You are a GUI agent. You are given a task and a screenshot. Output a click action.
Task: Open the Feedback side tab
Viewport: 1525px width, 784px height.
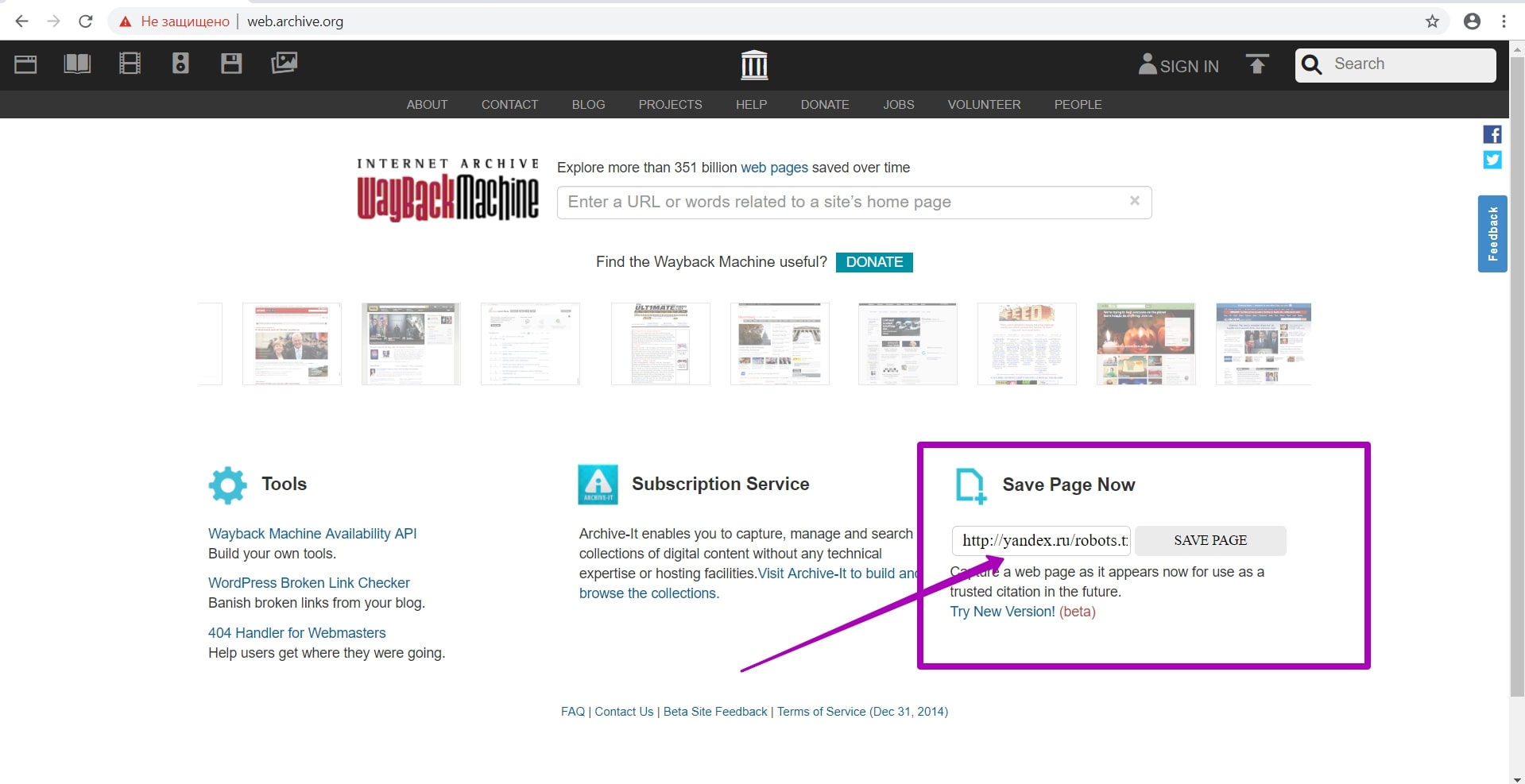pos(1492,234)
